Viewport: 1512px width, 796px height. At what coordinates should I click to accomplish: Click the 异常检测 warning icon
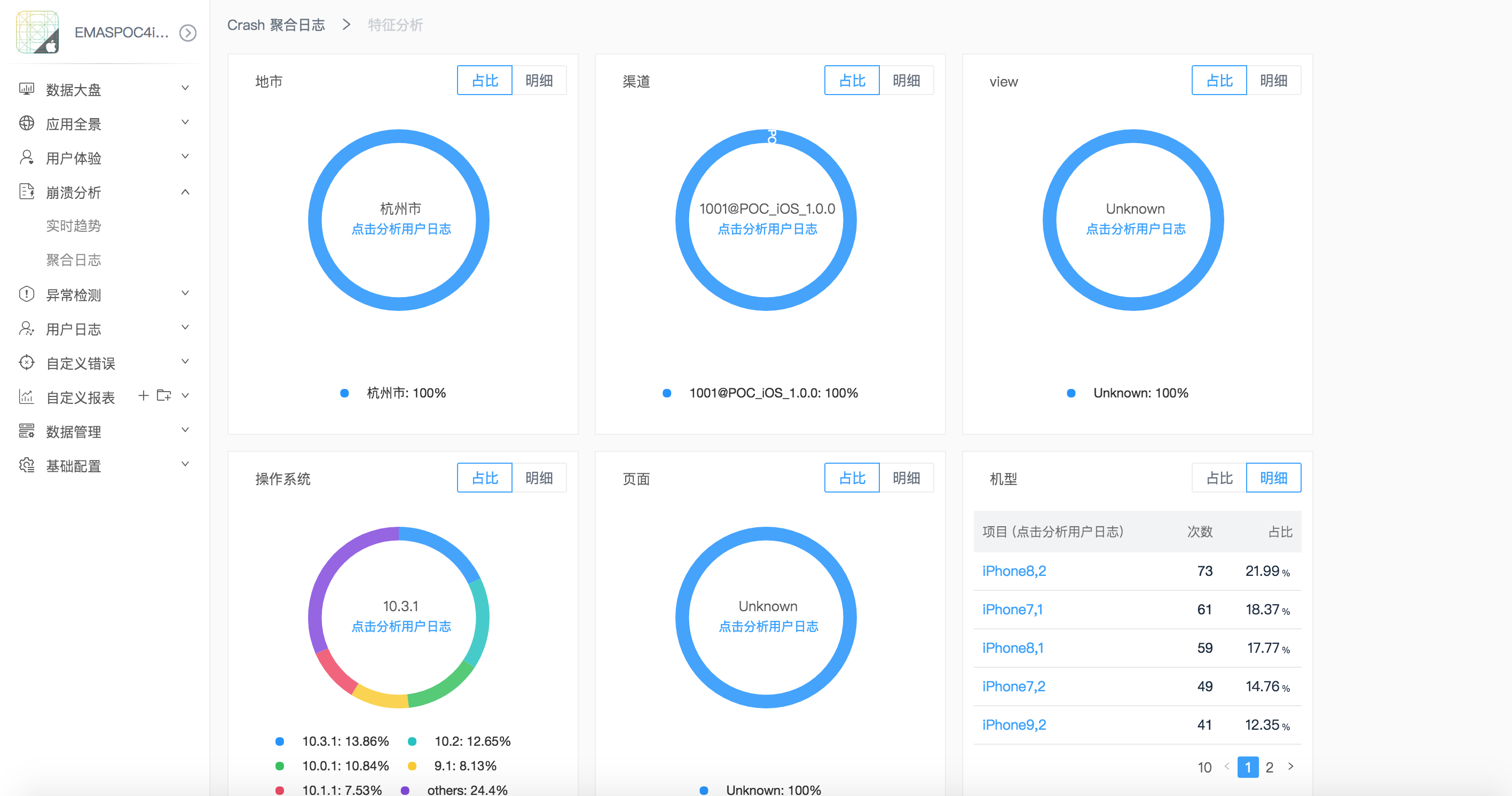pos(26,294)
